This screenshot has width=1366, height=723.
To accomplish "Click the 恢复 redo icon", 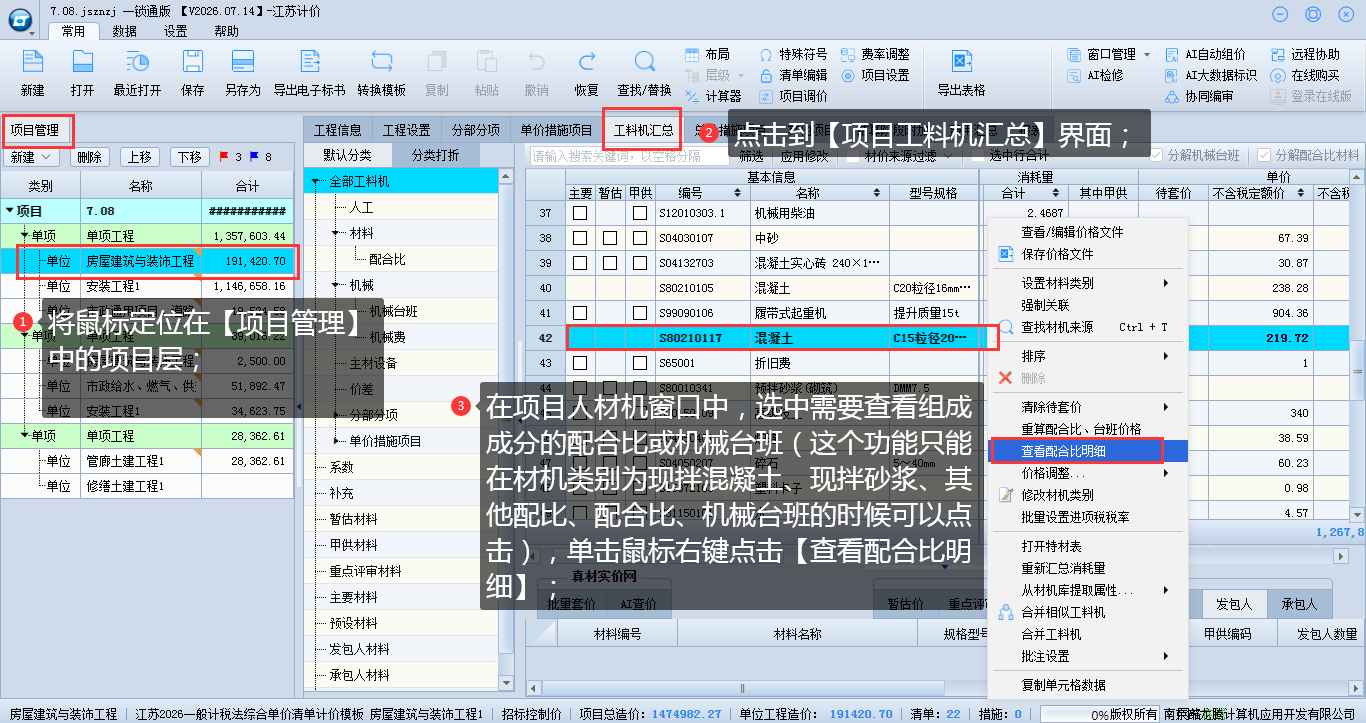I will [586, 61].
